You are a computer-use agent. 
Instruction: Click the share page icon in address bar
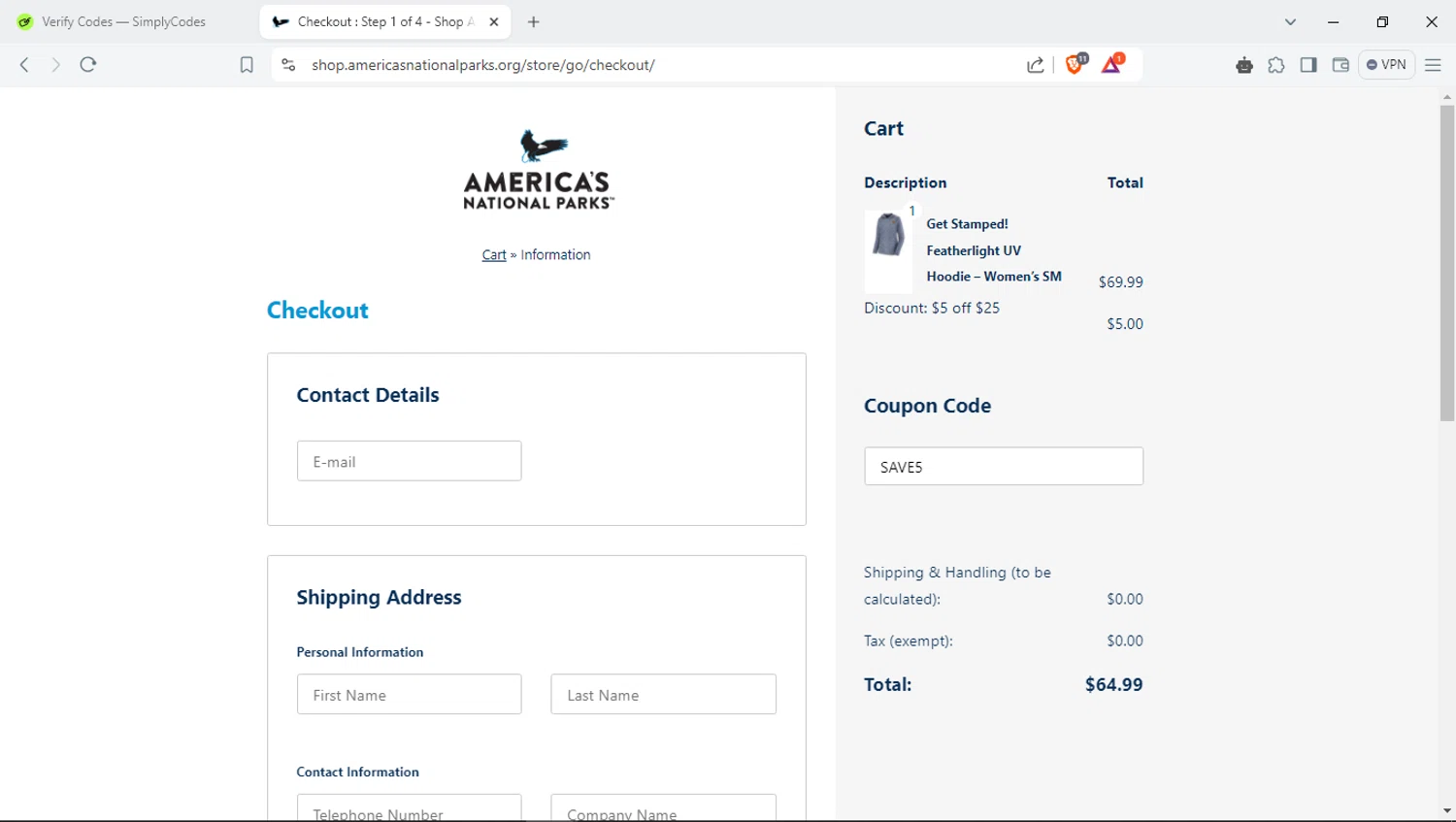(x=1036, y=65)
